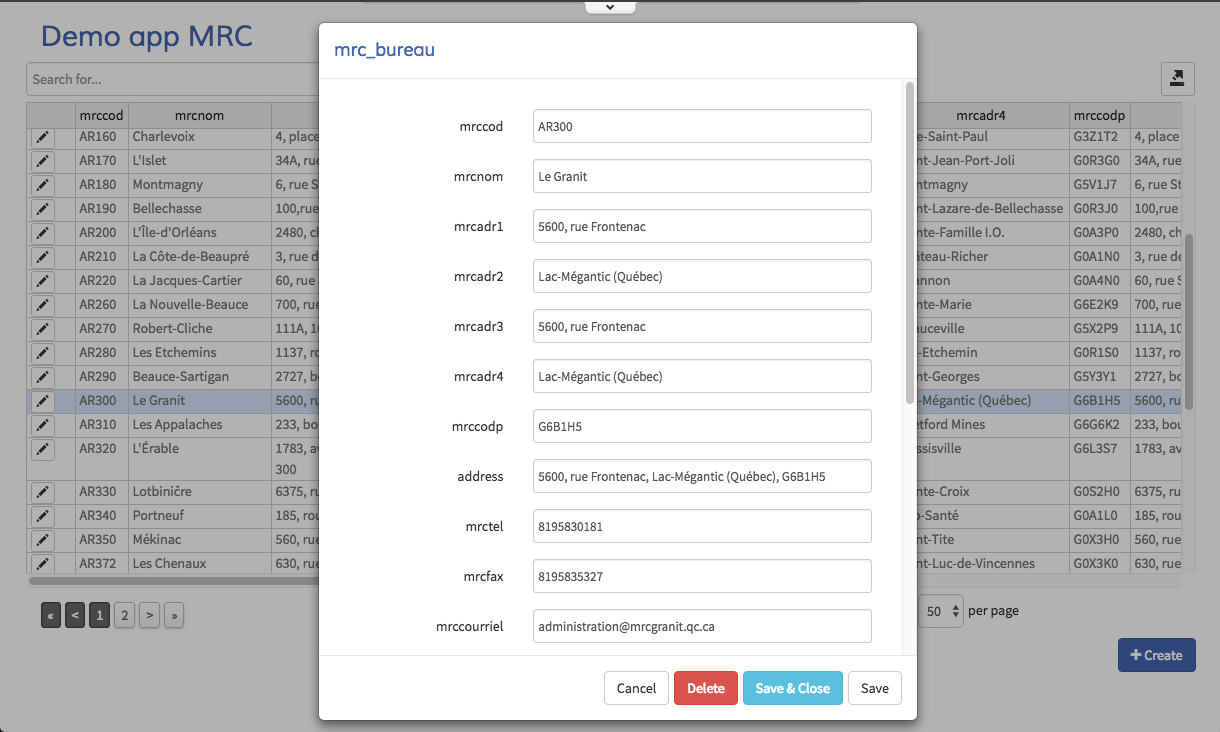Sort by mrcnom column header
Image resolution: width=1220 pixels, height=732 pixels.
tap(199, 115)
